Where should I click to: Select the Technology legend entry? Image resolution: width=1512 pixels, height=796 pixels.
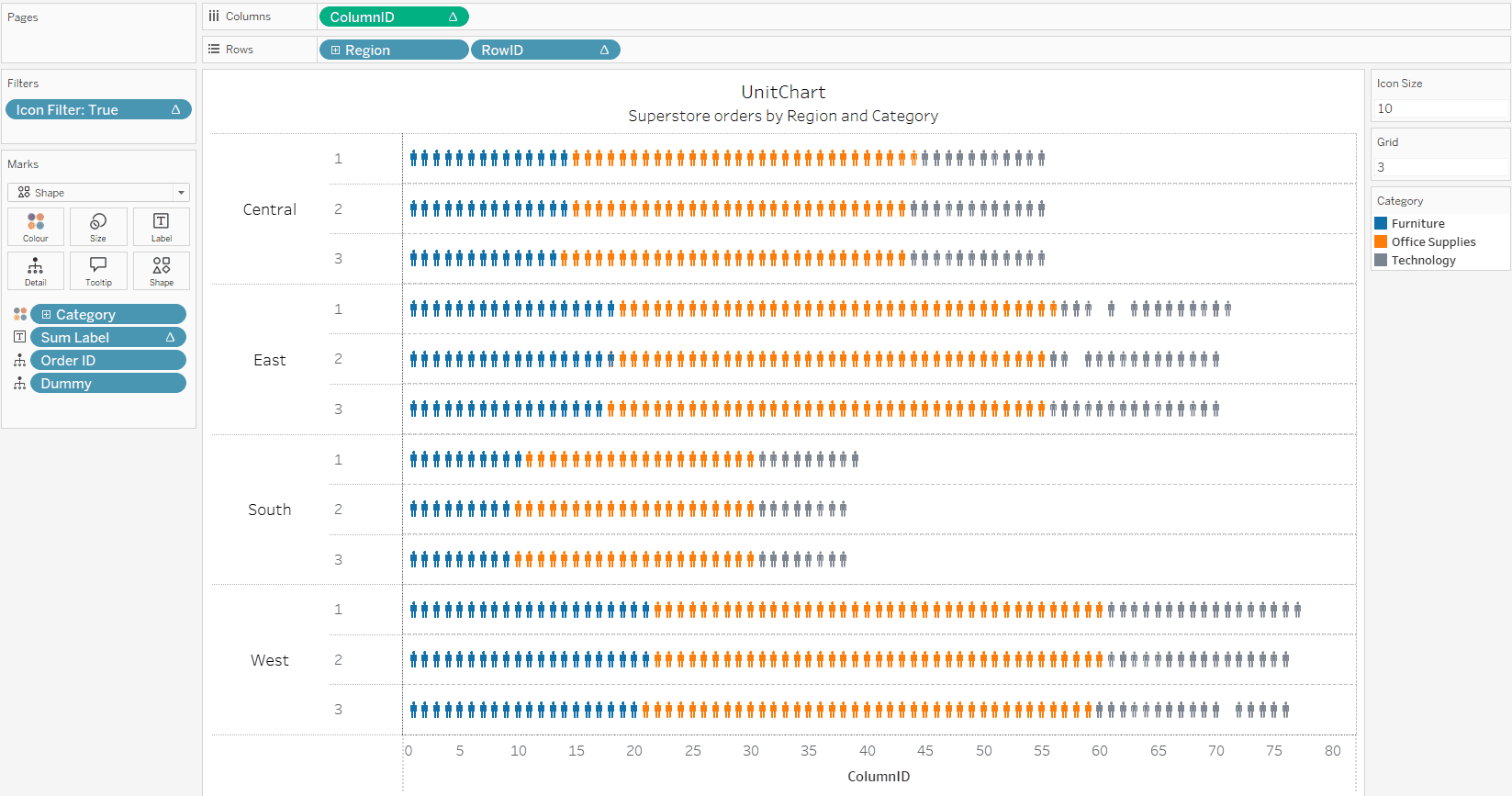[x=1423, y=261]
